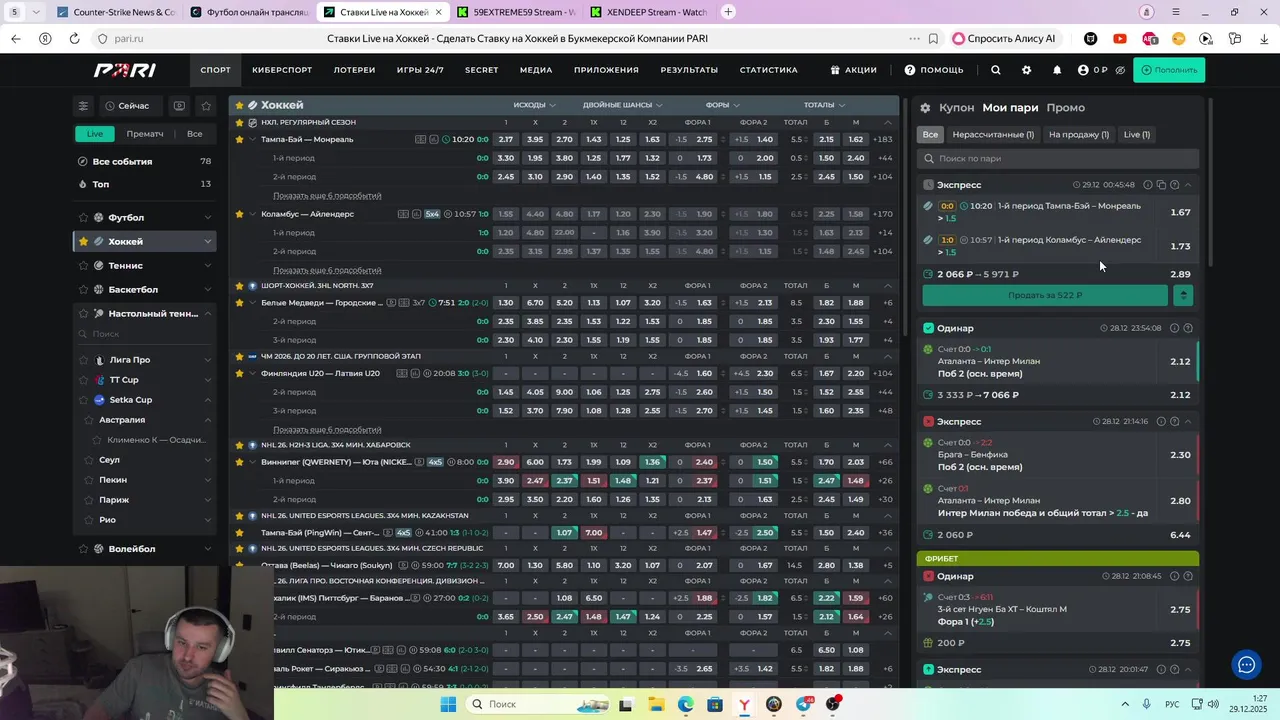Open match tracker icon for Тампа-Бэй — Монреаль
1280x720 pixels.
pyautogui.click(x=421, y=139)
